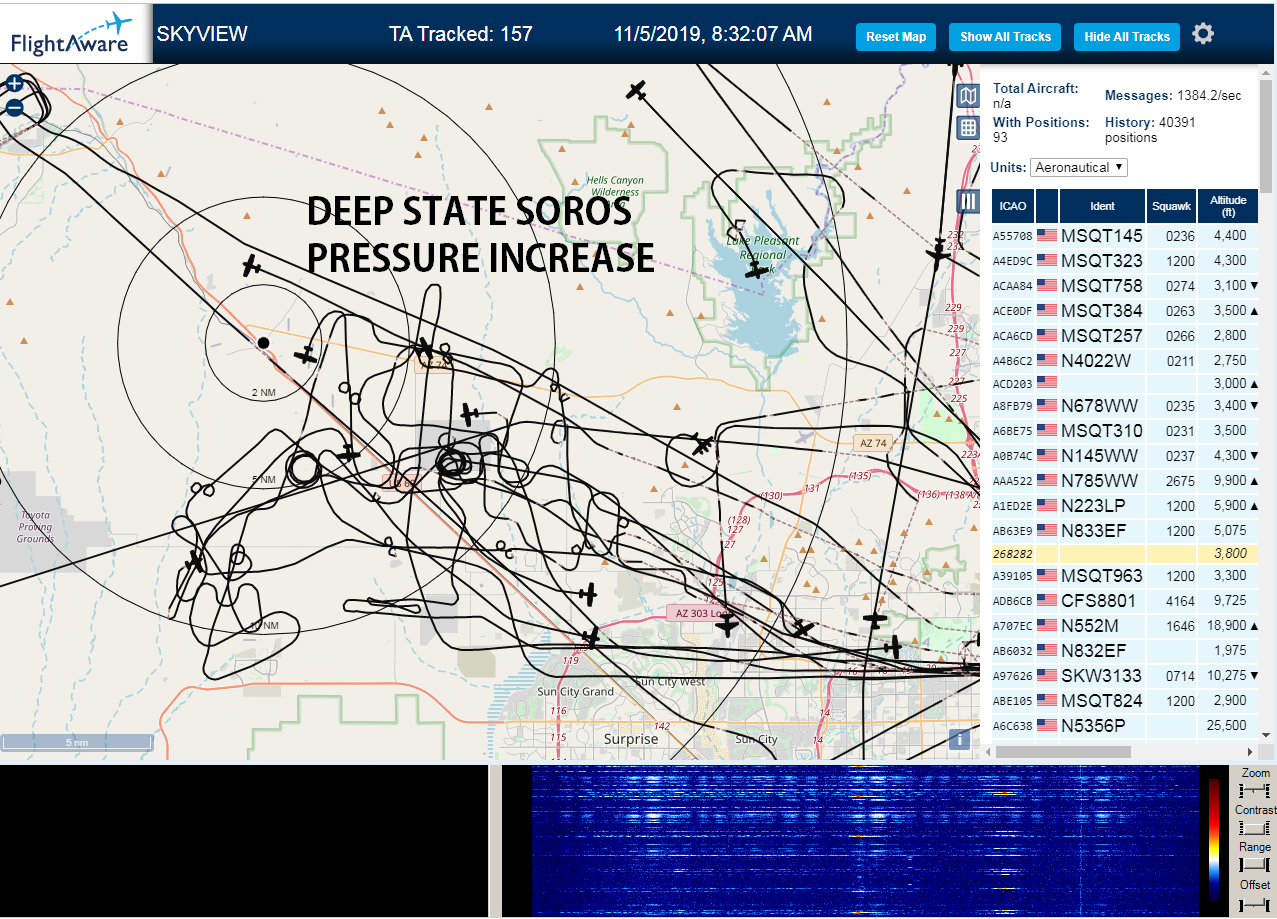
Task: Adjust the Zoom slider in spectrum panel
Action: [1254, 790]
